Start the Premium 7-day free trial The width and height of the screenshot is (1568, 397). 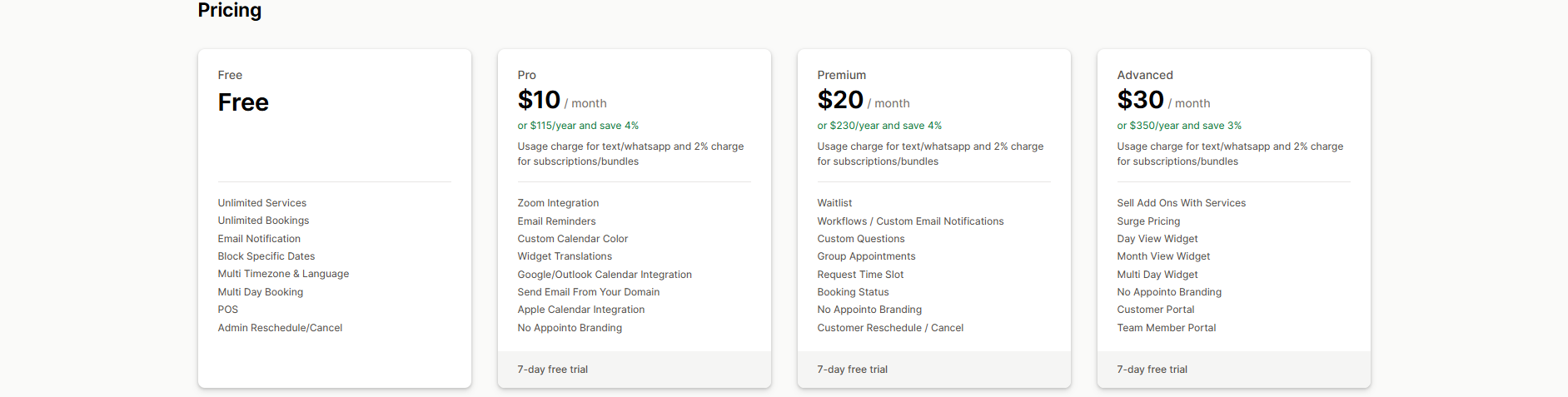[852, 370]
